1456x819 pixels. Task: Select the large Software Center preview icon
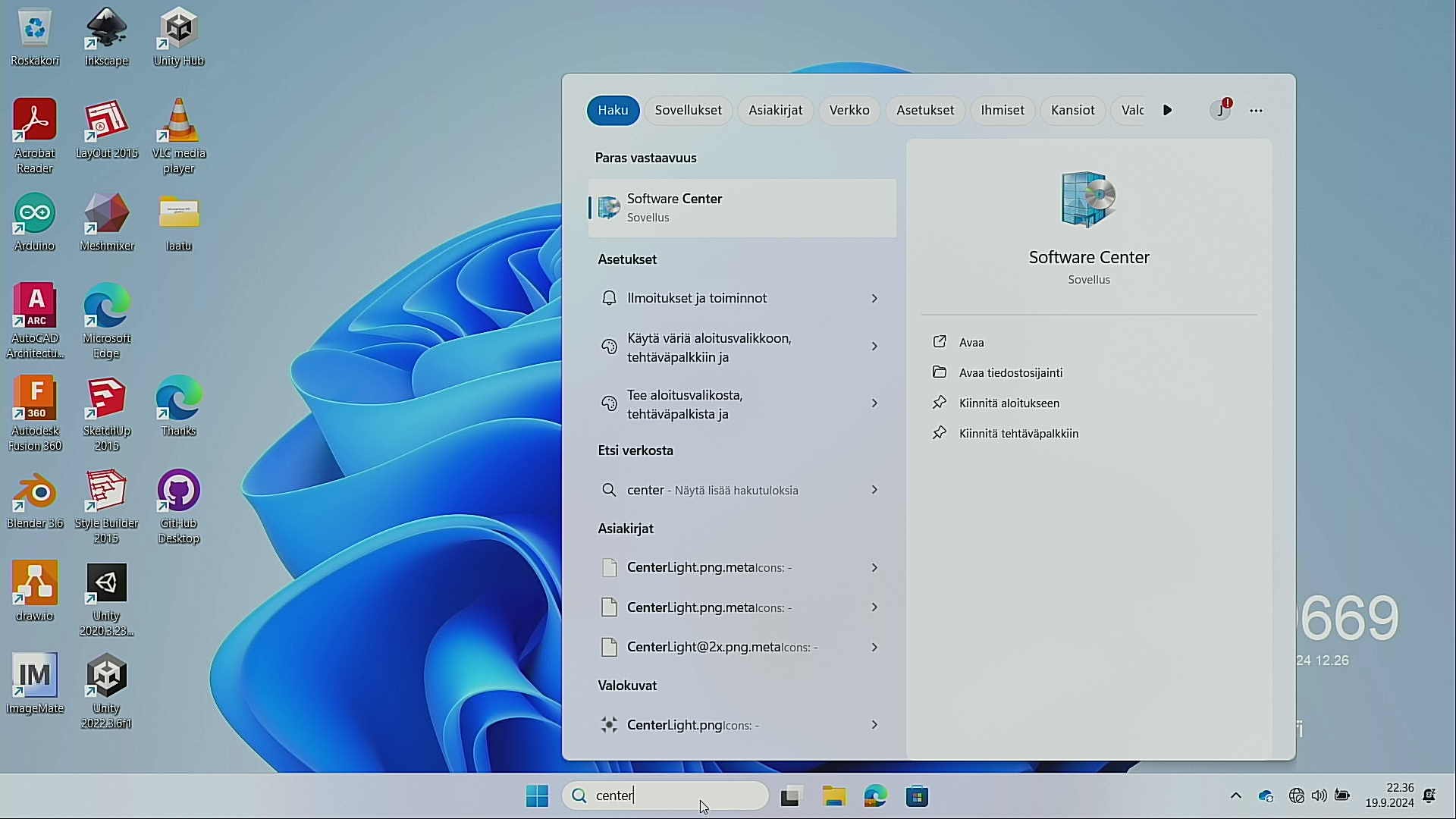[x=1089, y=199]
